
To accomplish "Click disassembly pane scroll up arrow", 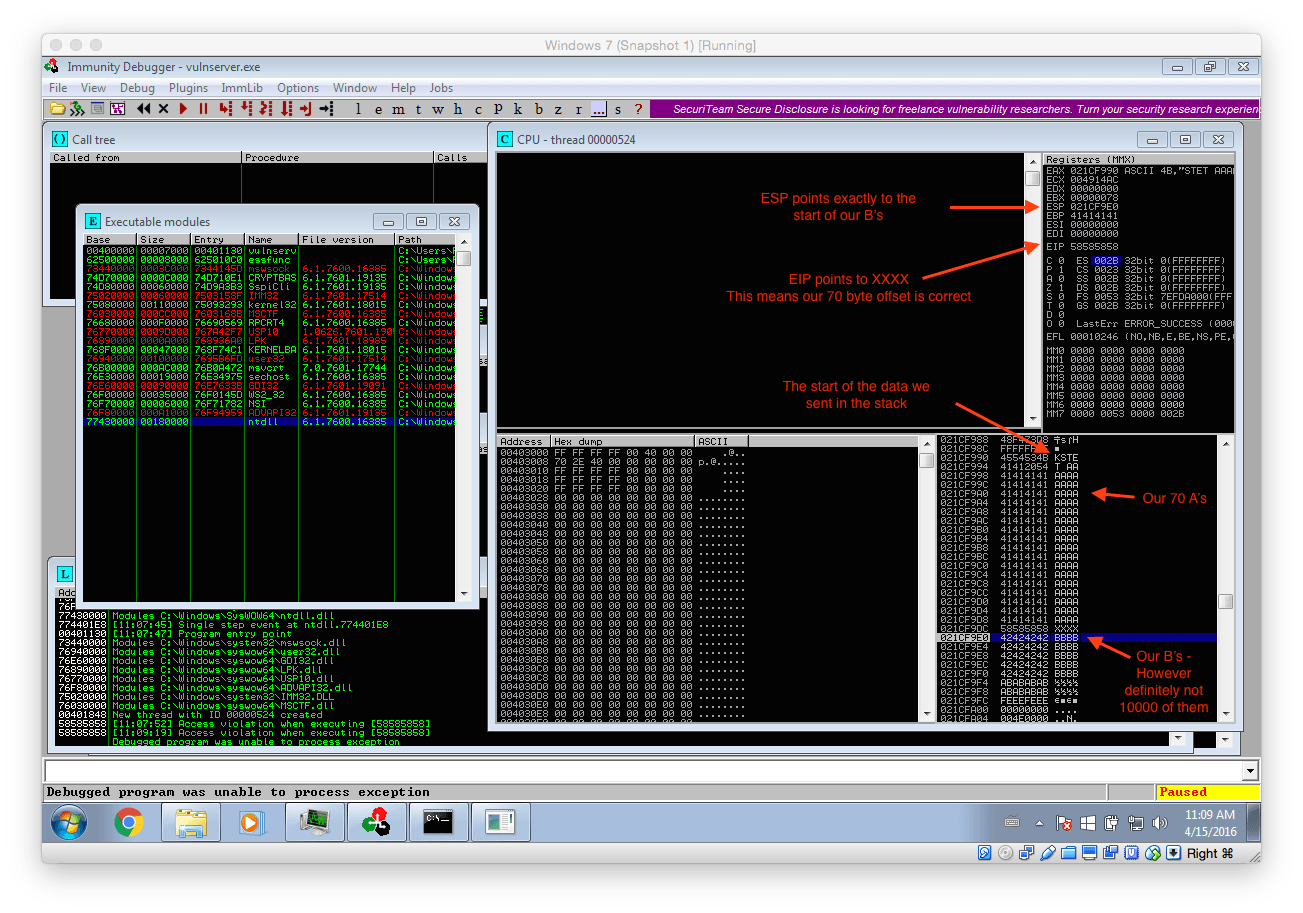I will click(1033, 161).
